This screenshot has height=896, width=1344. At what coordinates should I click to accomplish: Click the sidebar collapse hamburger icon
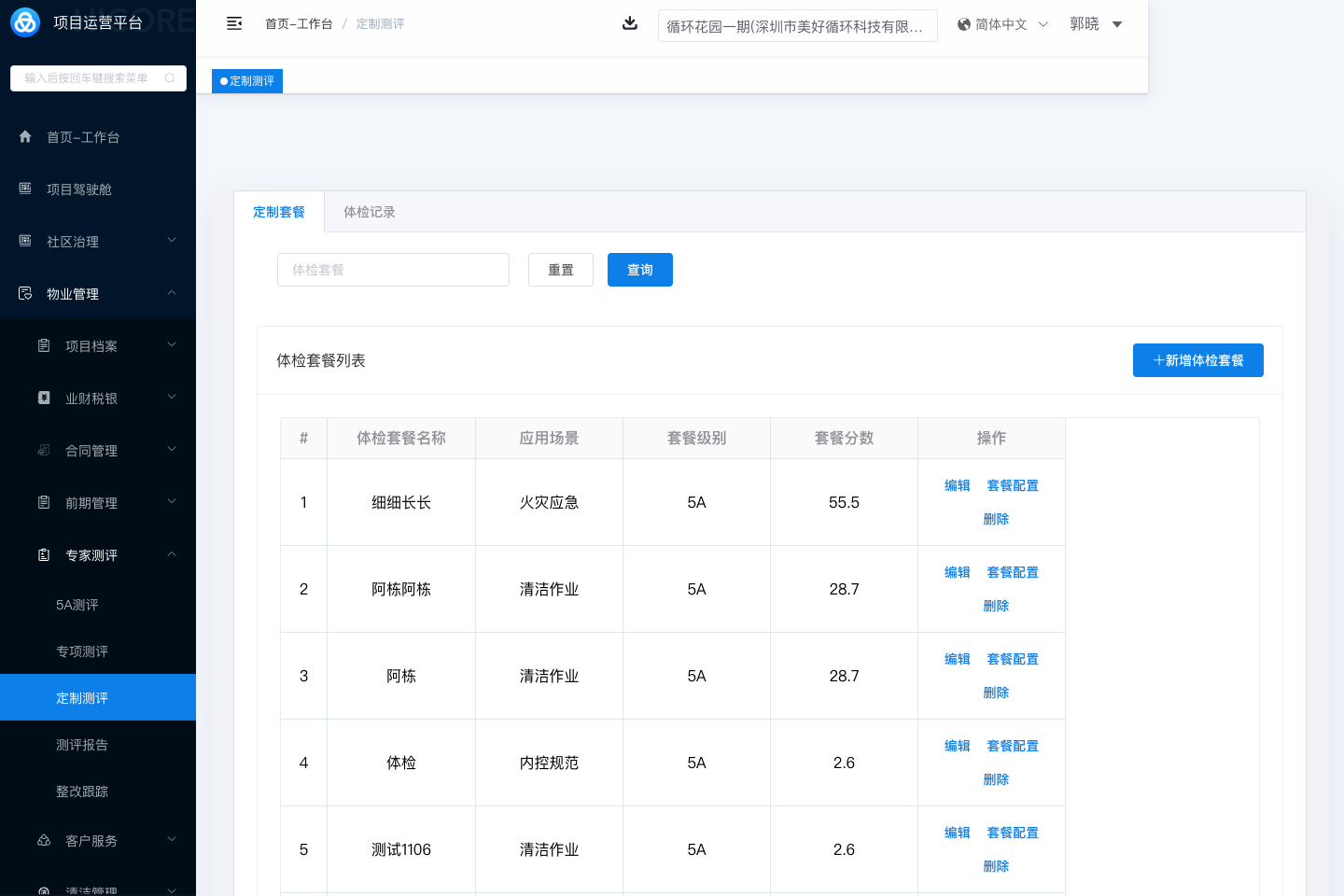coord(234,23)
